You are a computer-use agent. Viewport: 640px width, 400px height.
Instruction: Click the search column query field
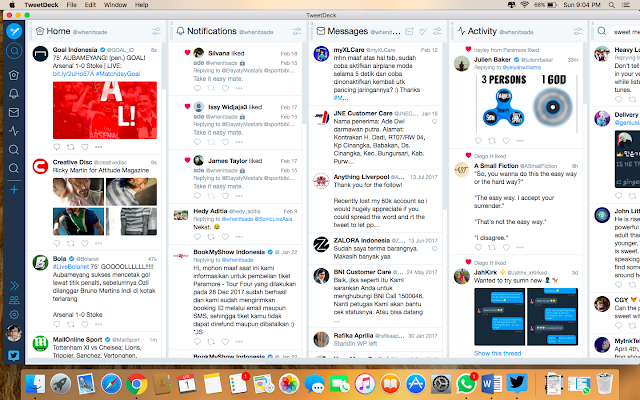[x=624, y=31]
